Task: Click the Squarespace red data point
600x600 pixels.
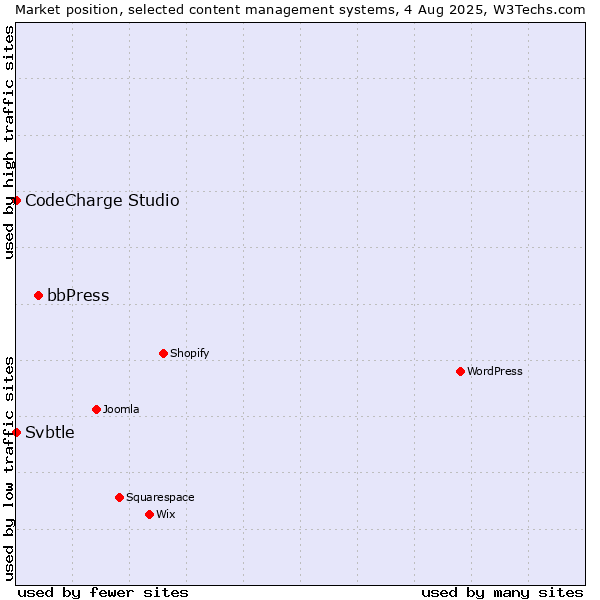Action: [x=119, y=497]
